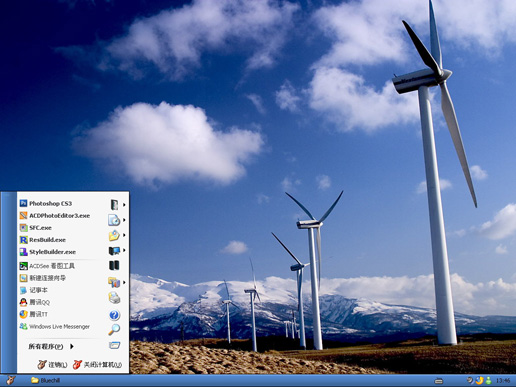Click the 关闭计算机(U) shut down button
The image size is (516, 387).
97,365
